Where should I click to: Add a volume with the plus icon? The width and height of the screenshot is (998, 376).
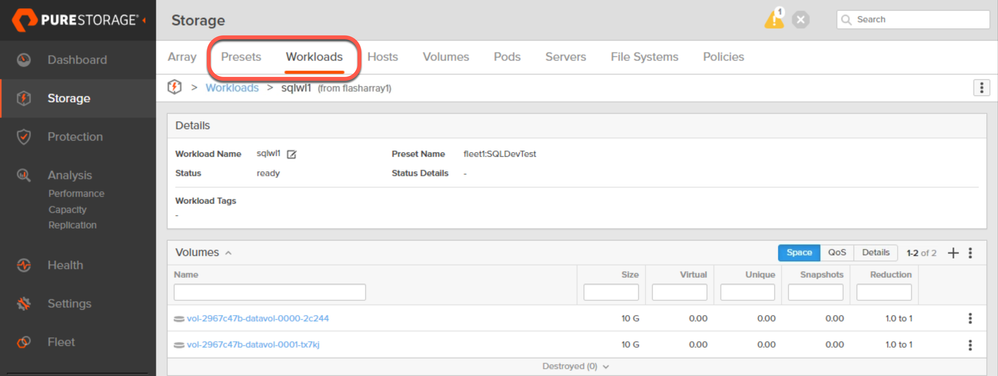pos(953,253)
